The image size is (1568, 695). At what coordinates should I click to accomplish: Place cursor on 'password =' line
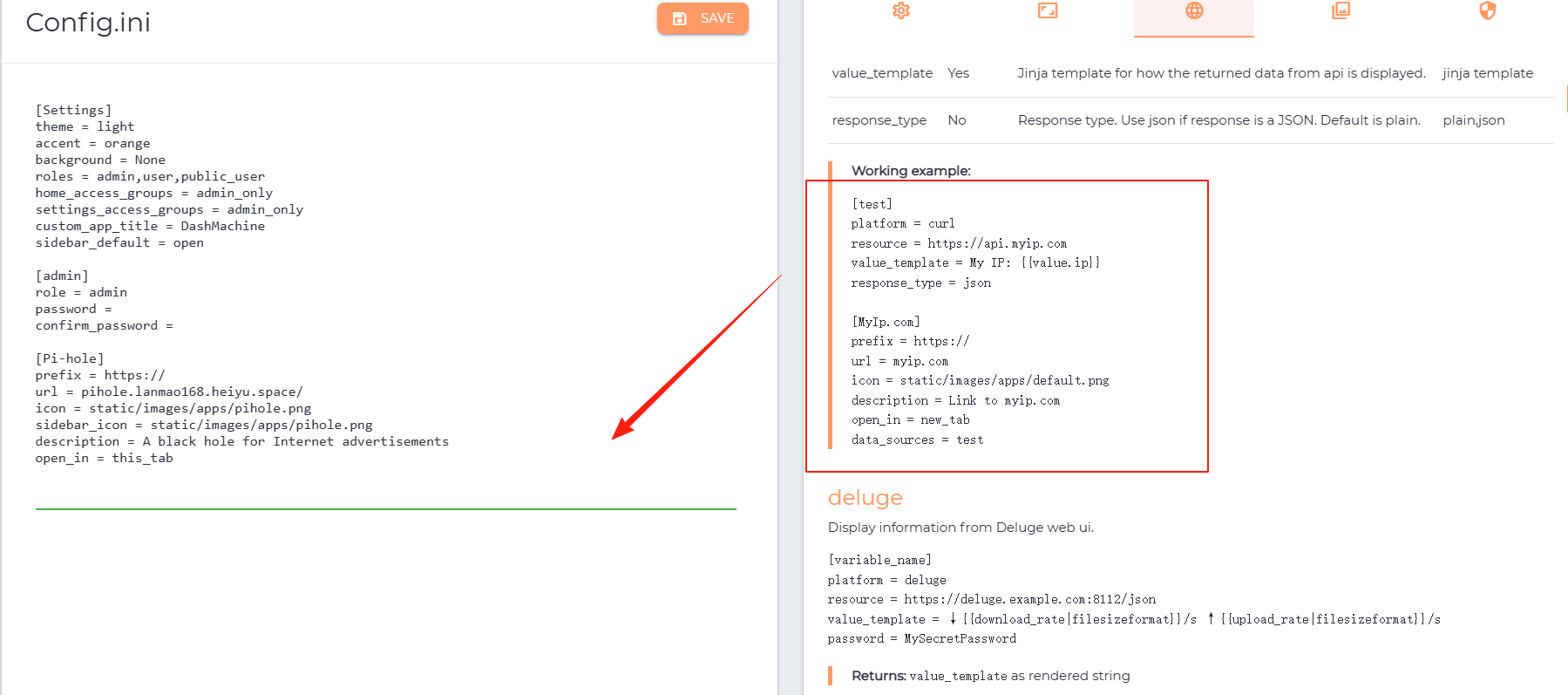coord(74,309)
